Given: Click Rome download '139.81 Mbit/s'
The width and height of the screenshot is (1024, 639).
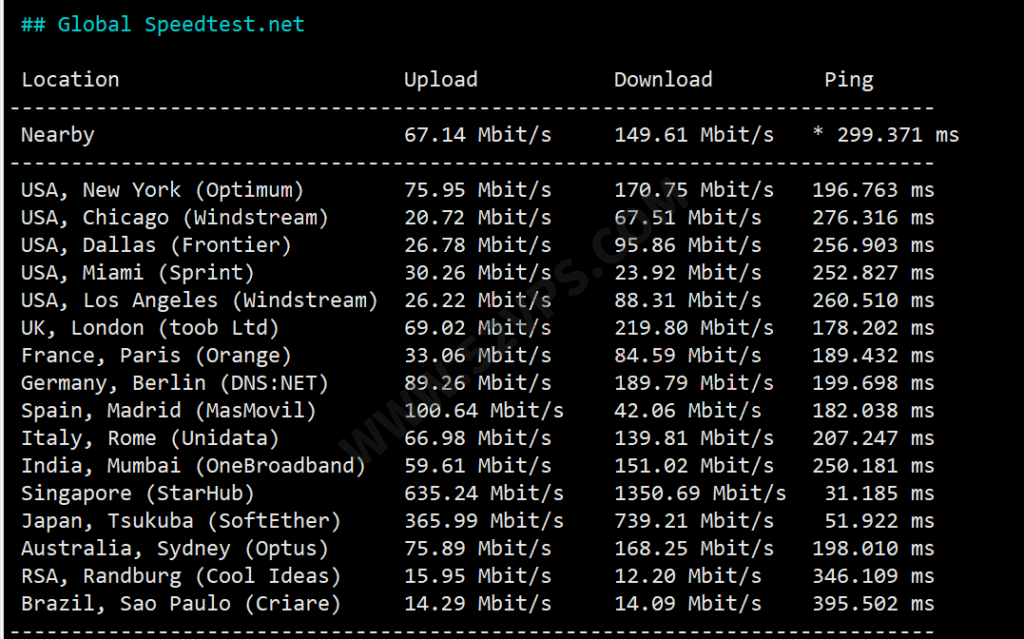Looking at the screenshot, I should click(694, 437).
